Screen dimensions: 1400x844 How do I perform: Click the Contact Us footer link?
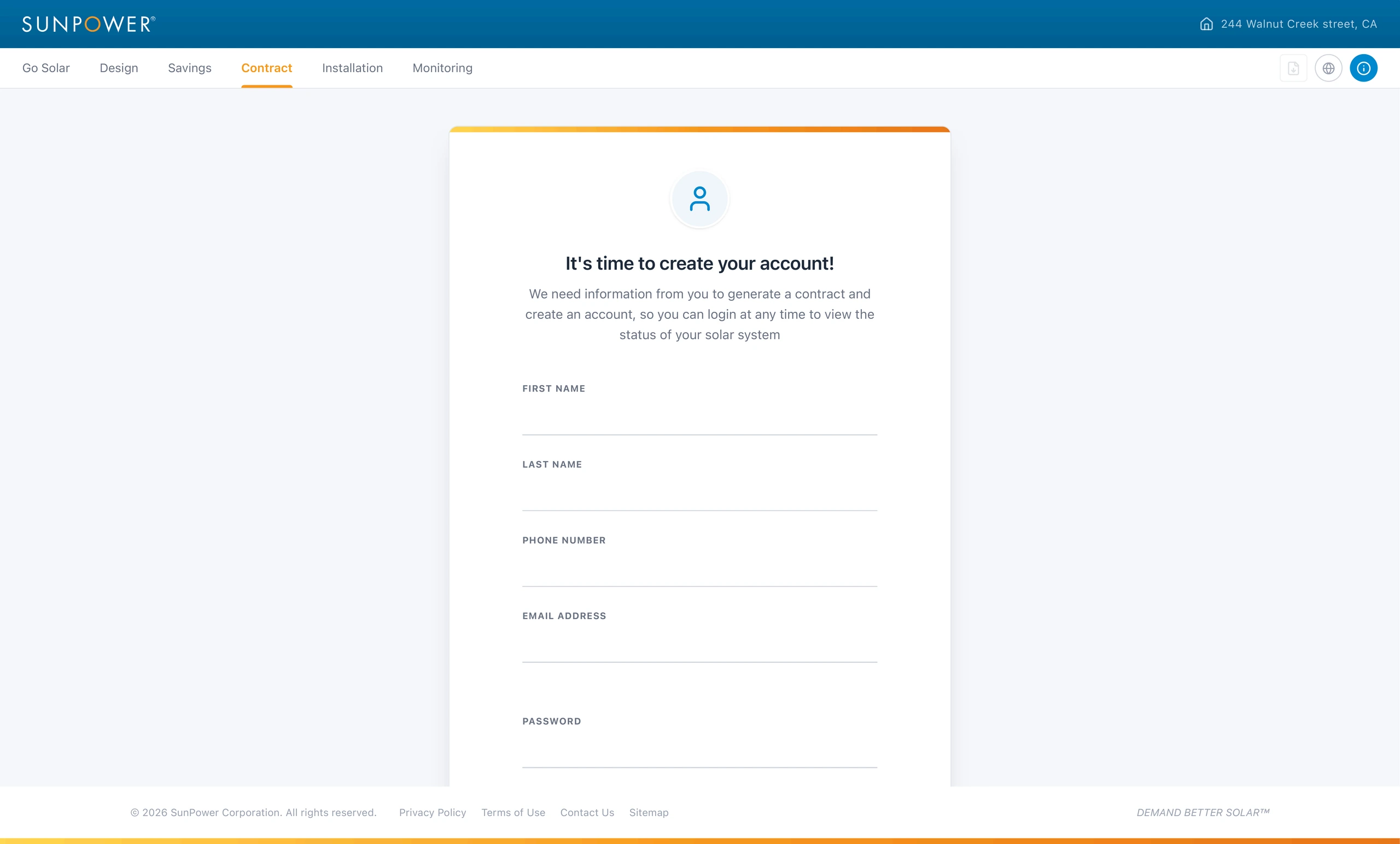click(587, 812)
